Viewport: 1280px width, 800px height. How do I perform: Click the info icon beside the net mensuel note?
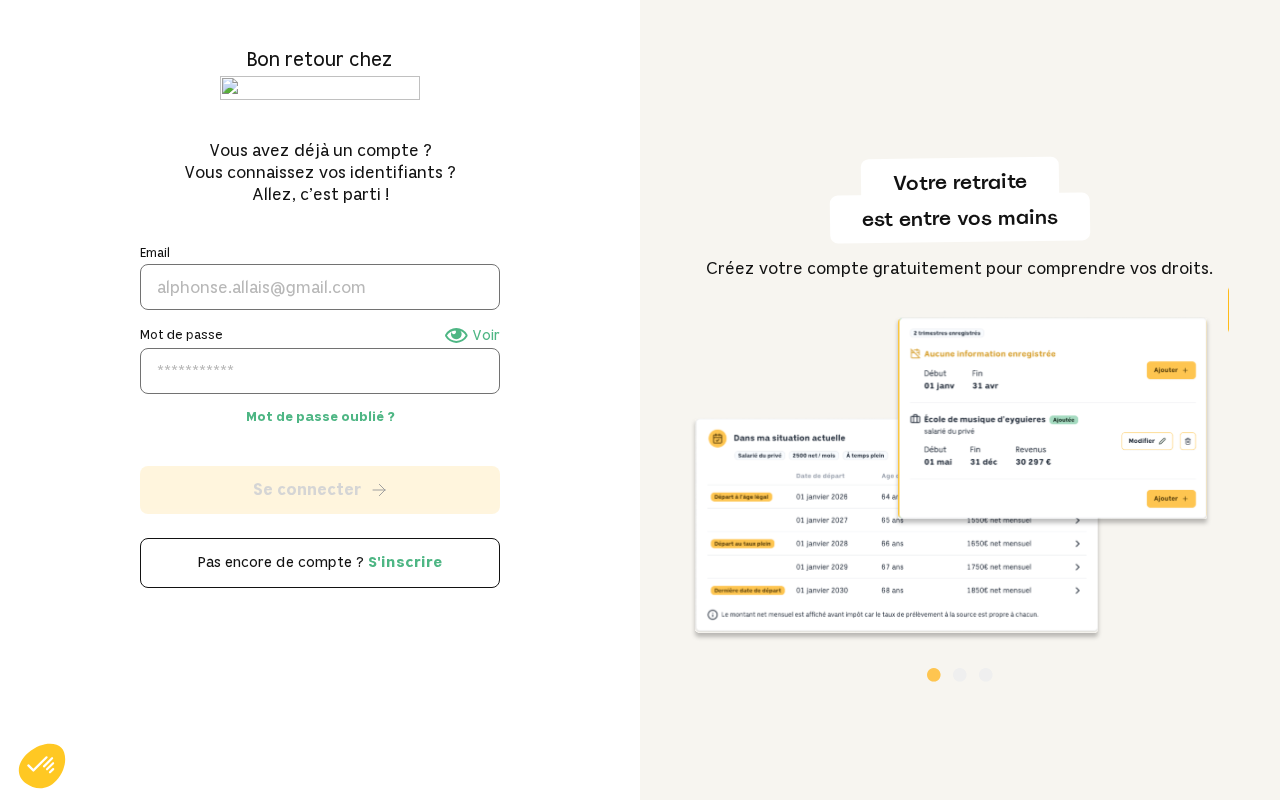(713, 614)
